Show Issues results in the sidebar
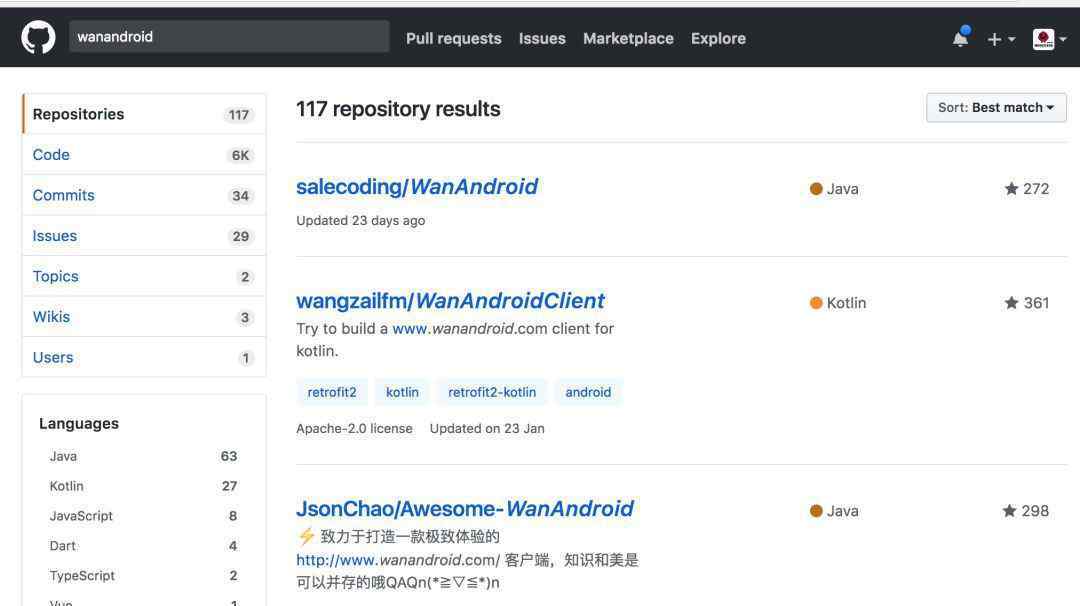 click(x=144, y=236)
